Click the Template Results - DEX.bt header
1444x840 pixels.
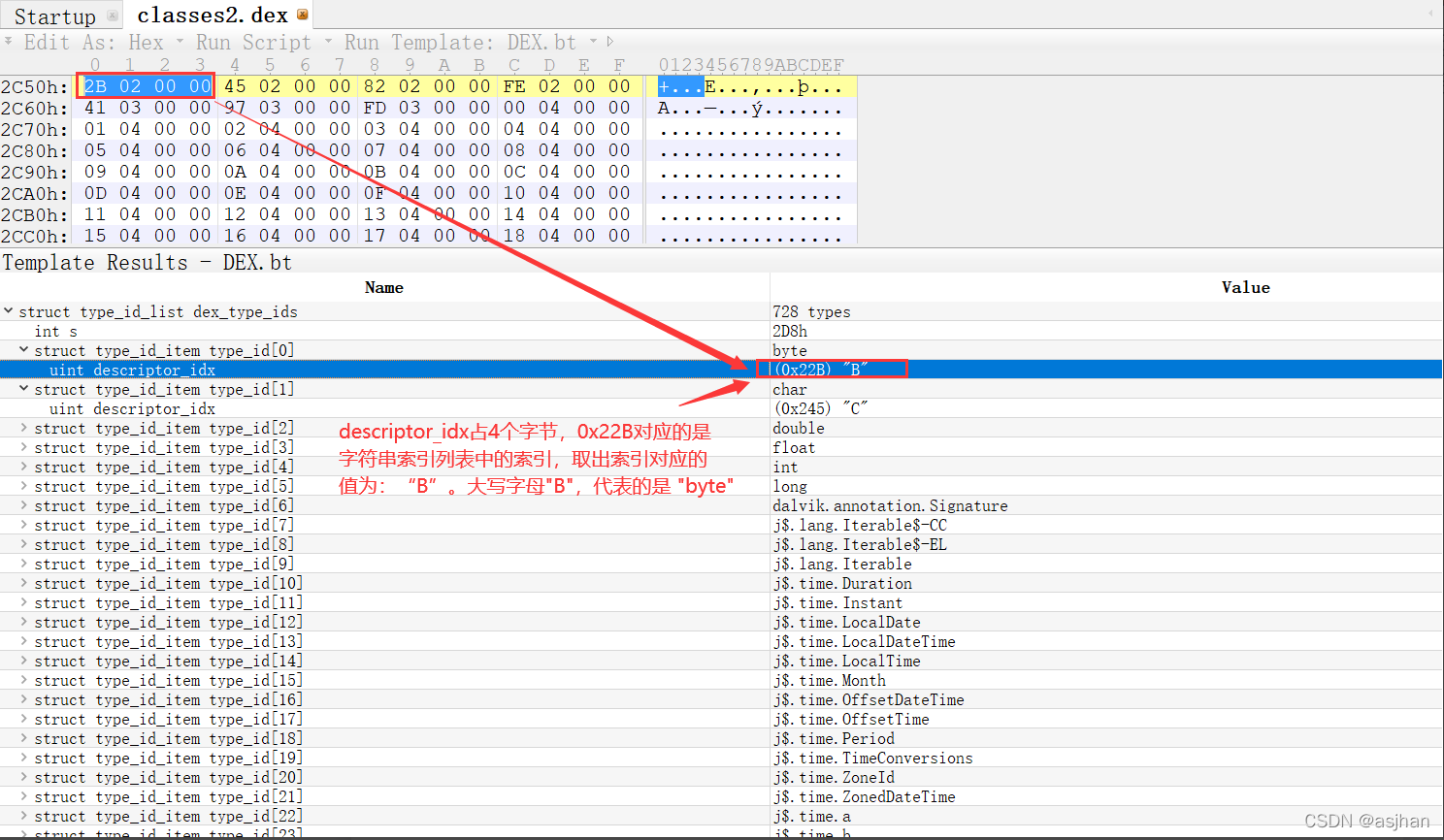147,263
